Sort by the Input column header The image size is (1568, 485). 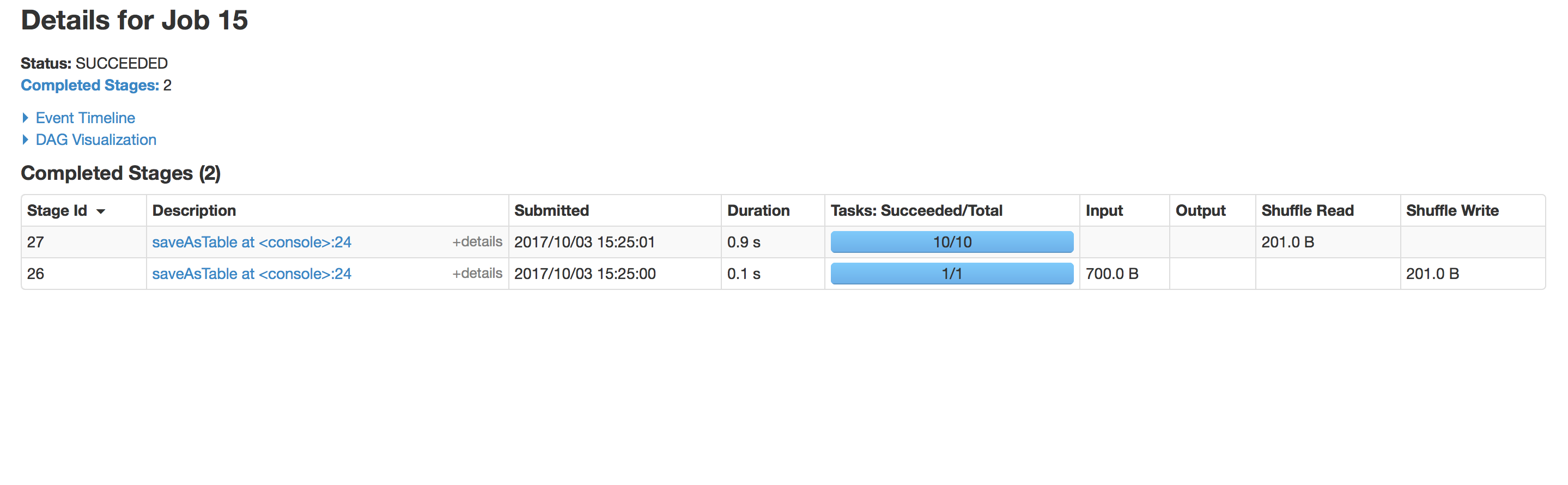pyautogui.click(x=1104, y=210)
